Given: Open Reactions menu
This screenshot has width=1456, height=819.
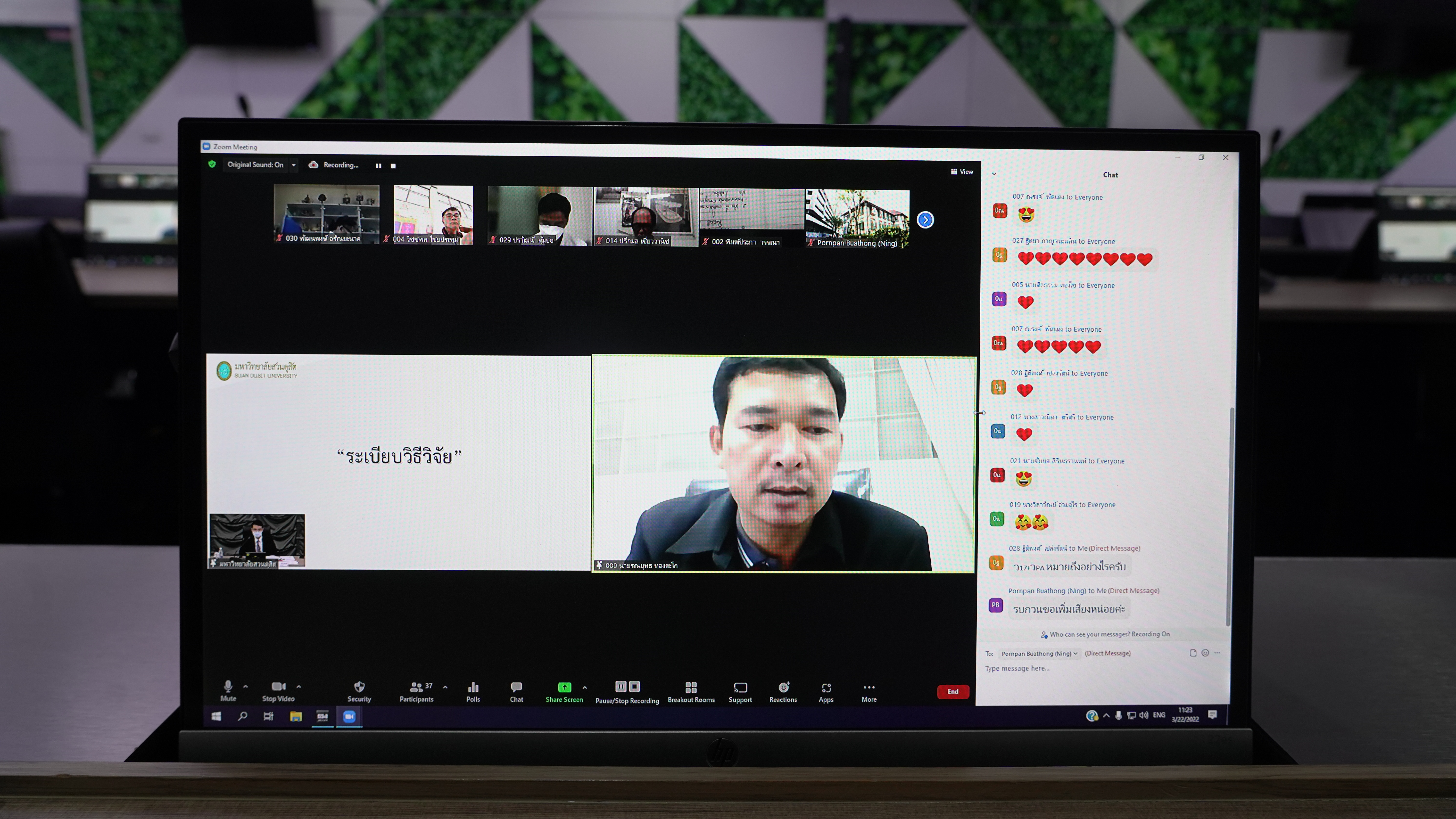Looking at the screenshot, I should pyautogui.click(x=783, y=692).
